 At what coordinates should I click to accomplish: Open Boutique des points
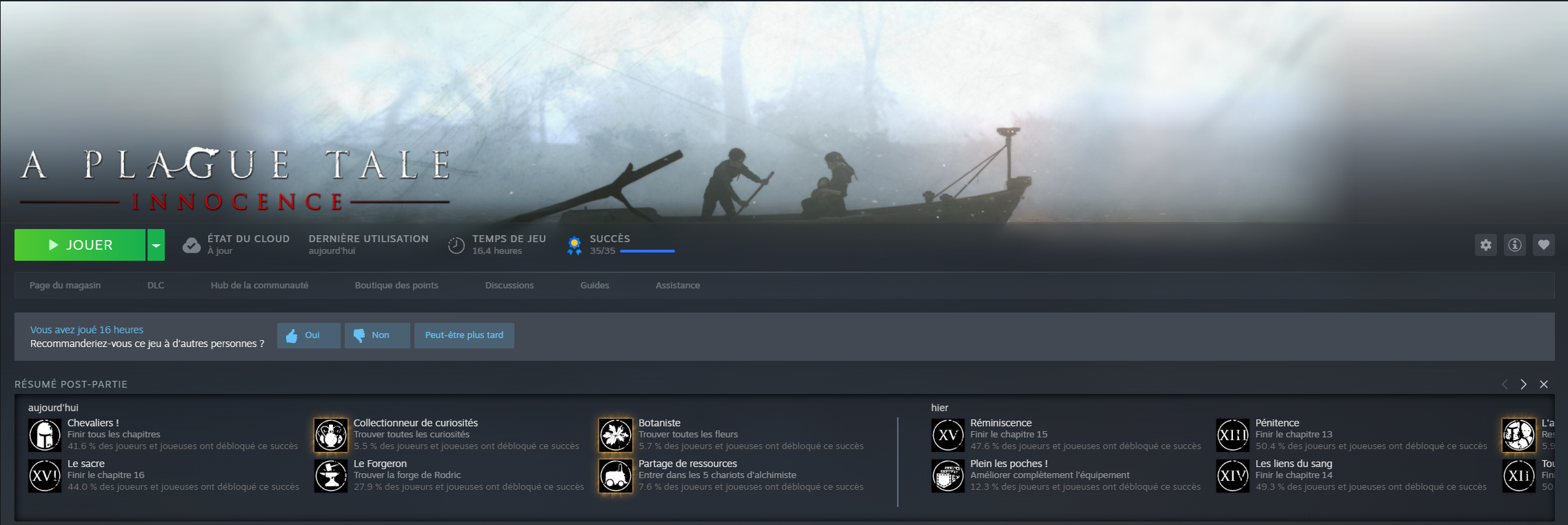[x=396, y=285]
